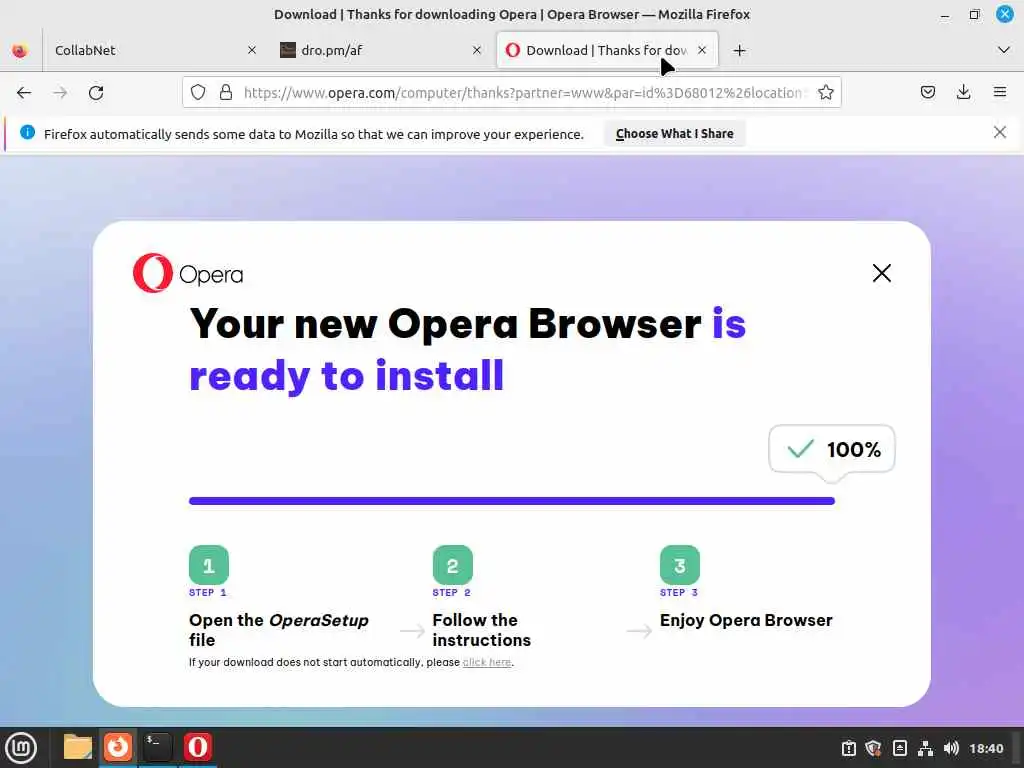Open Opera from the taskbar
The width and height of the screenshot is (1024, 768).
click(198, 747)
